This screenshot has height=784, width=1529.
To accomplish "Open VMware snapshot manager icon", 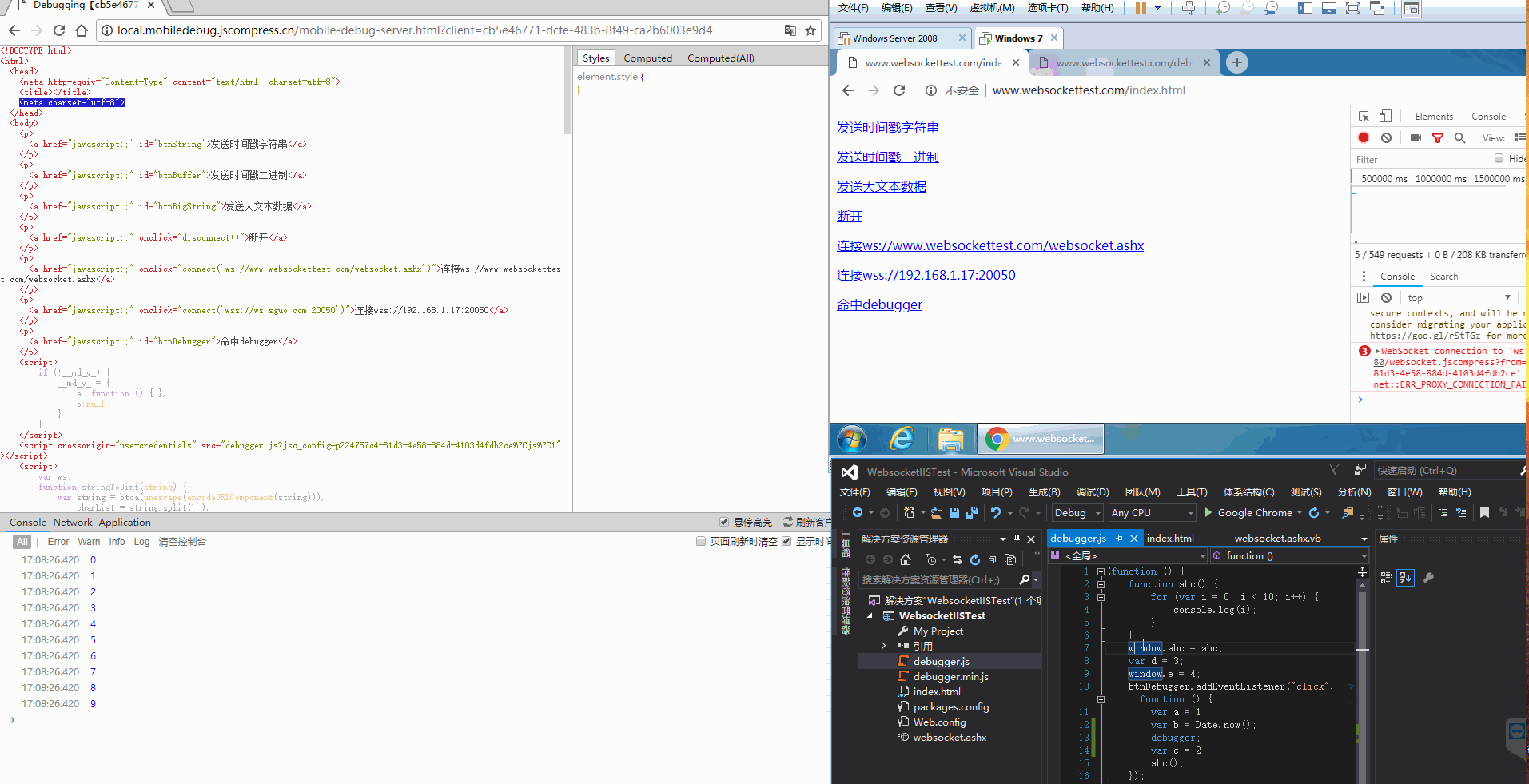I will (1271, 8).
